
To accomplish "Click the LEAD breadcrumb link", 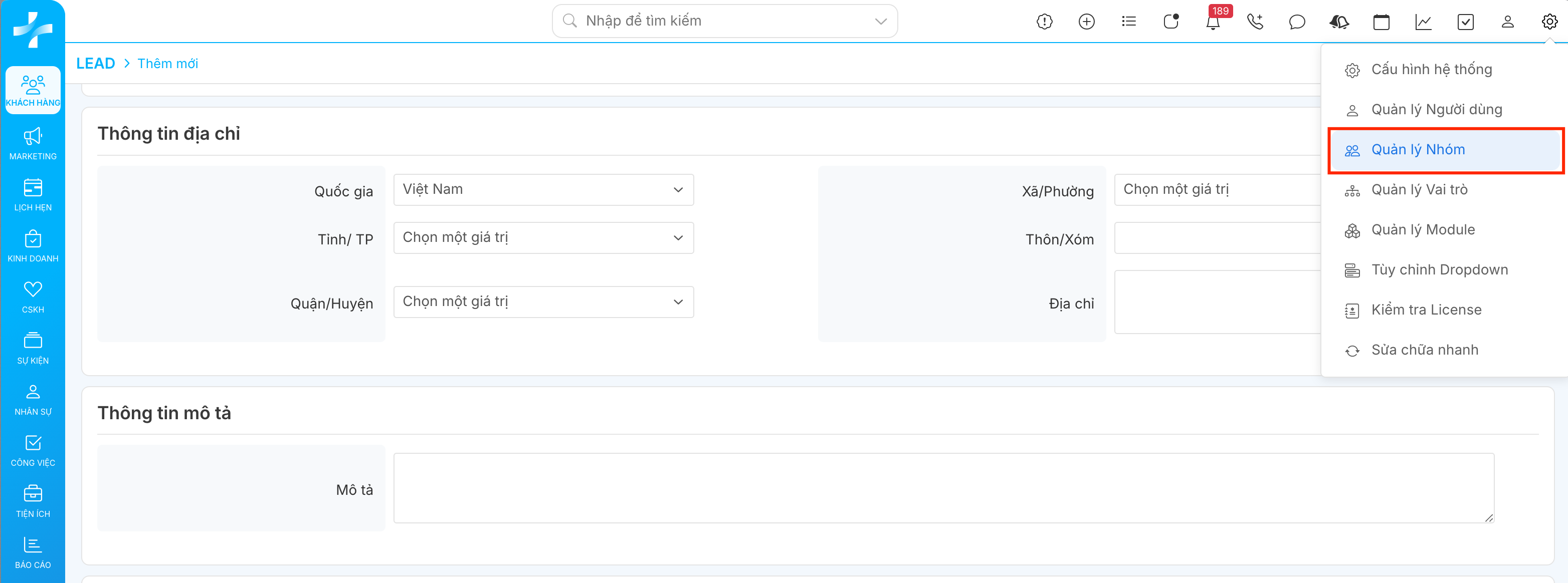I will click(96, 63).
